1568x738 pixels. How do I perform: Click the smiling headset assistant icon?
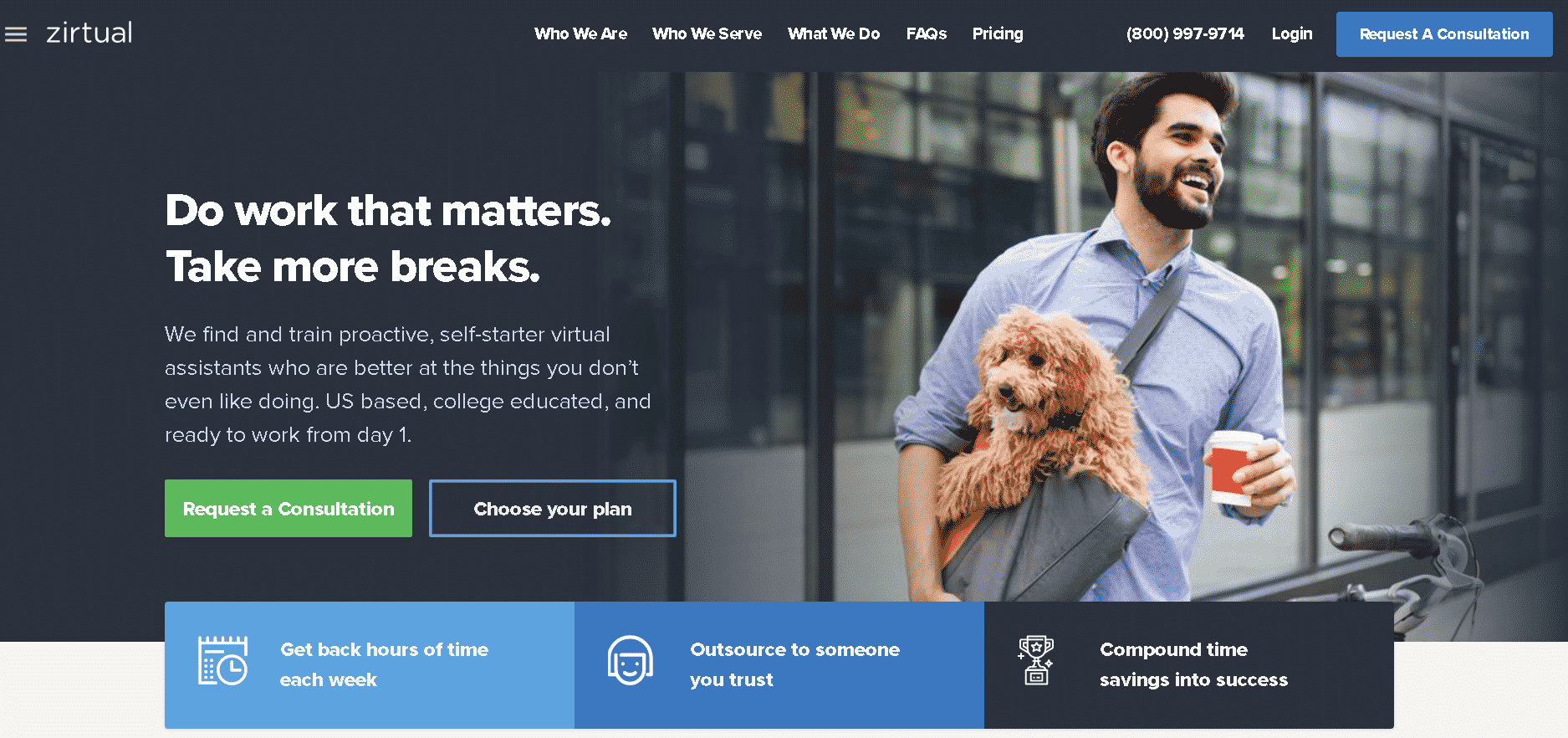[630, 661]
